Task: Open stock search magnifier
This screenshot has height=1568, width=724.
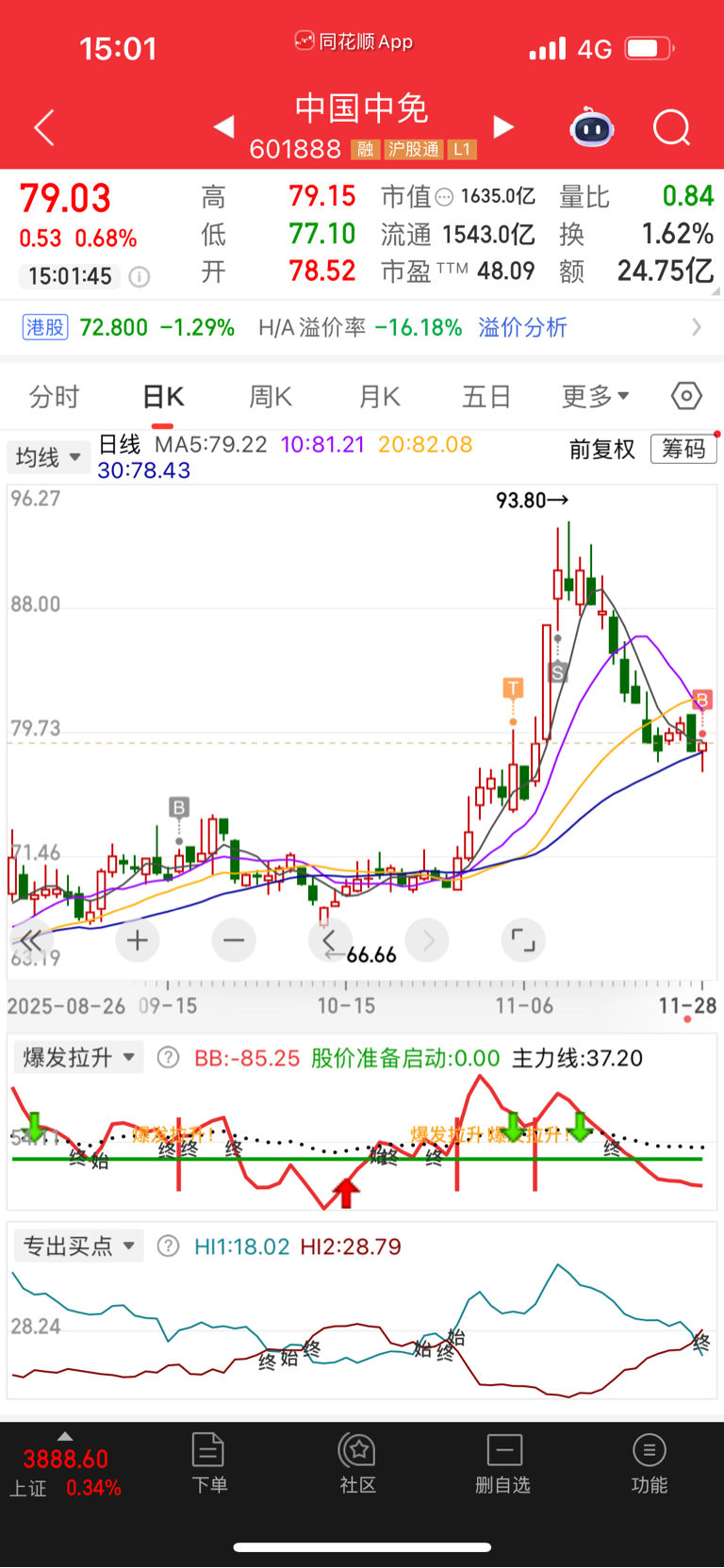Action: click(671, 127)
